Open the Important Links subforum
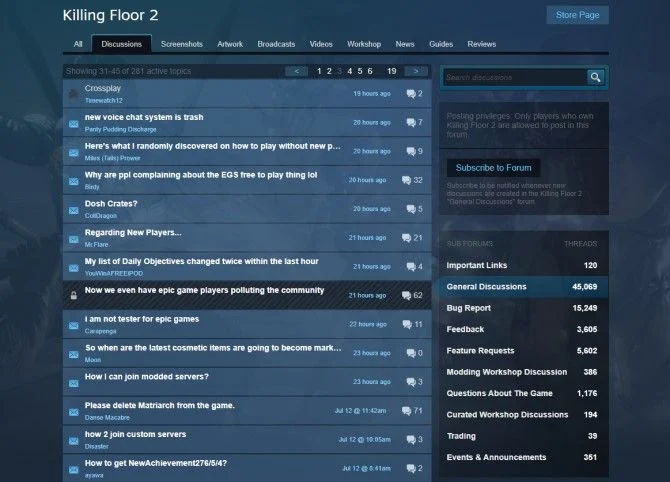Viewport: 670px width, 482px height. coord(523,265)
